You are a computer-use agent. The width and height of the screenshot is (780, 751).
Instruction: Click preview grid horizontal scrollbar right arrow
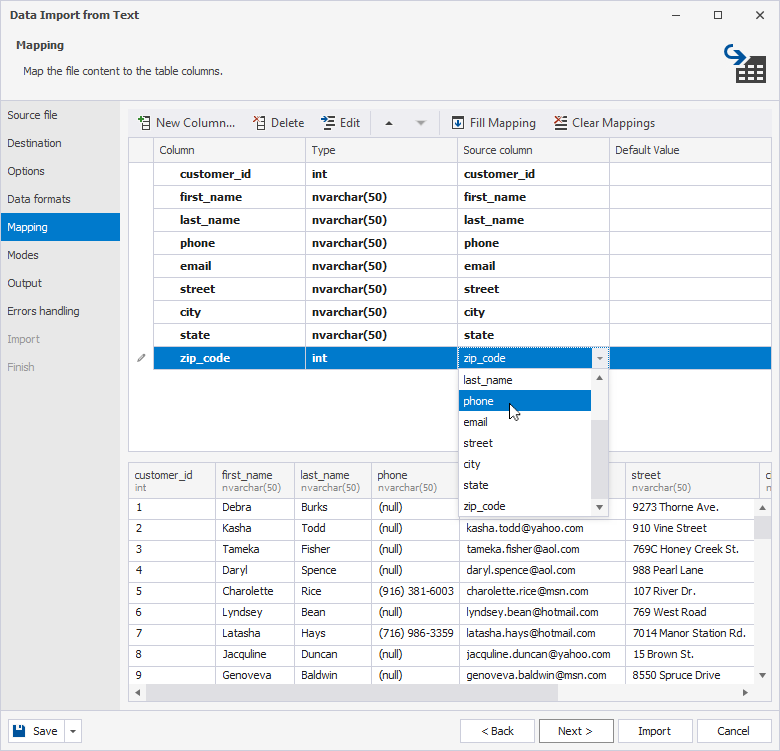745,692
